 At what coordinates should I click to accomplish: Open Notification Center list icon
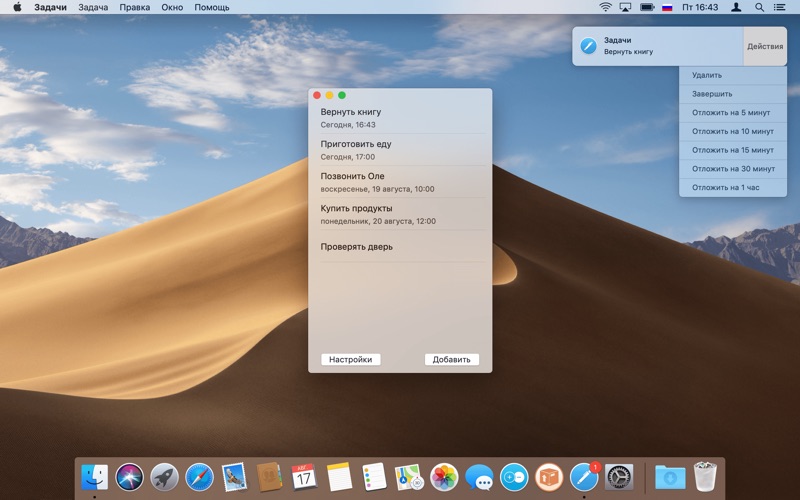pyautogui.click(x=779, y=7)
